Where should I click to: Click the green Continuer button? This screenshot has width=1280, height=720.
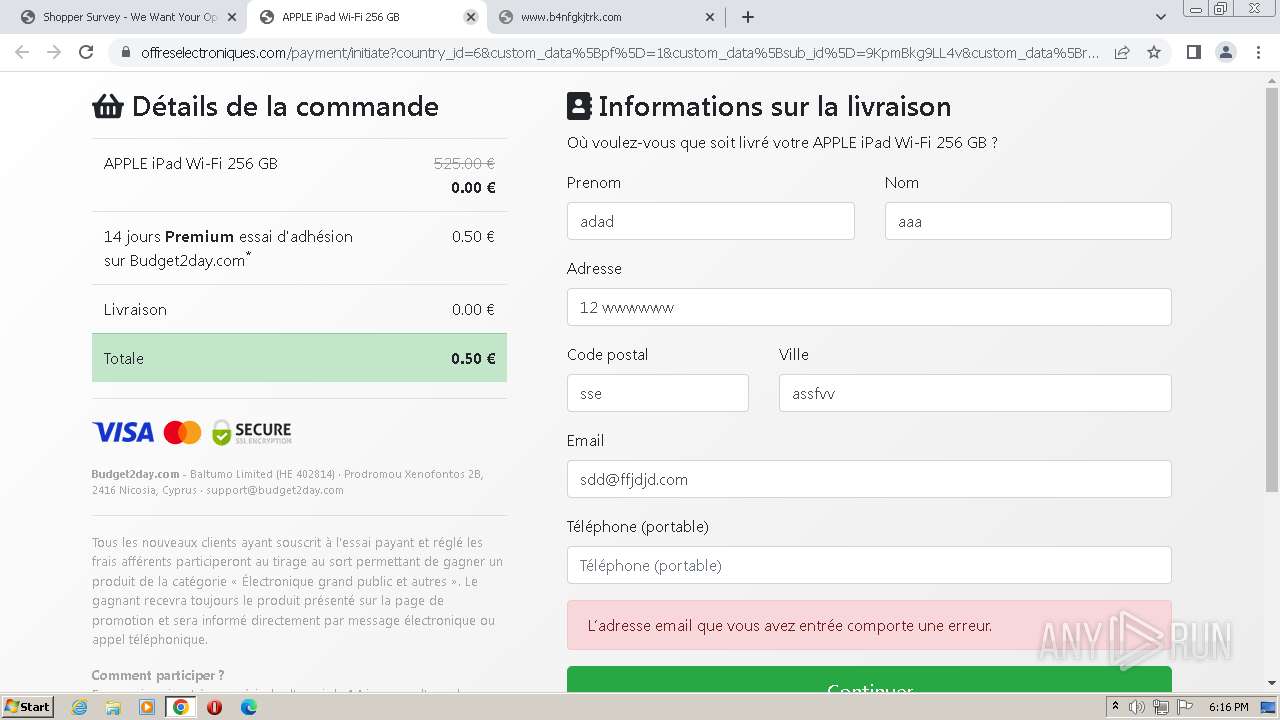(869, 680)
